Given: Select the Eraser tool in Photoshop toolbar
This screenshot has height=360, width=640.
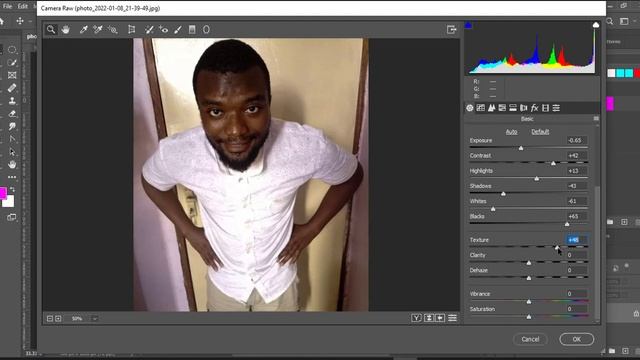Looking at the screenshot, I should tap(12, 113).
